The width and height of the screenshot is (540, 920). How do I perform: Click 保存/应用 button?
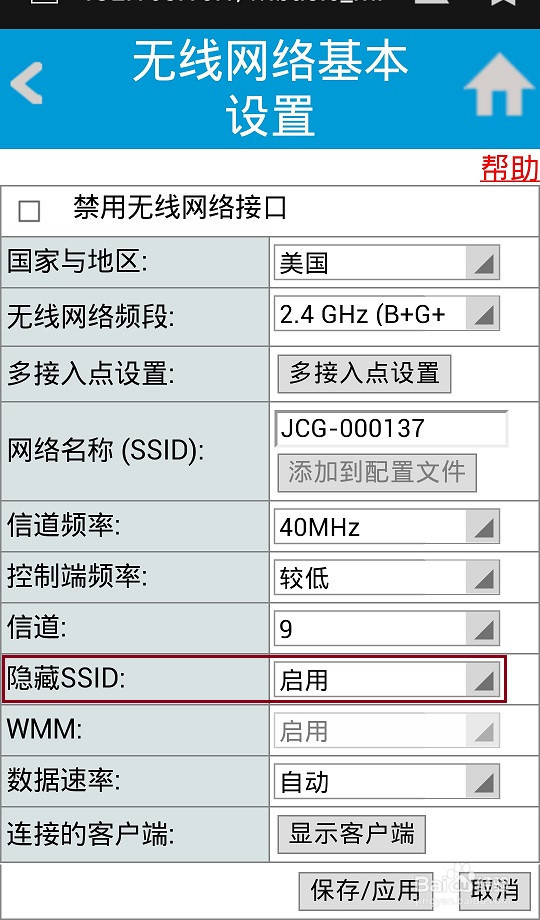(366, 891)
